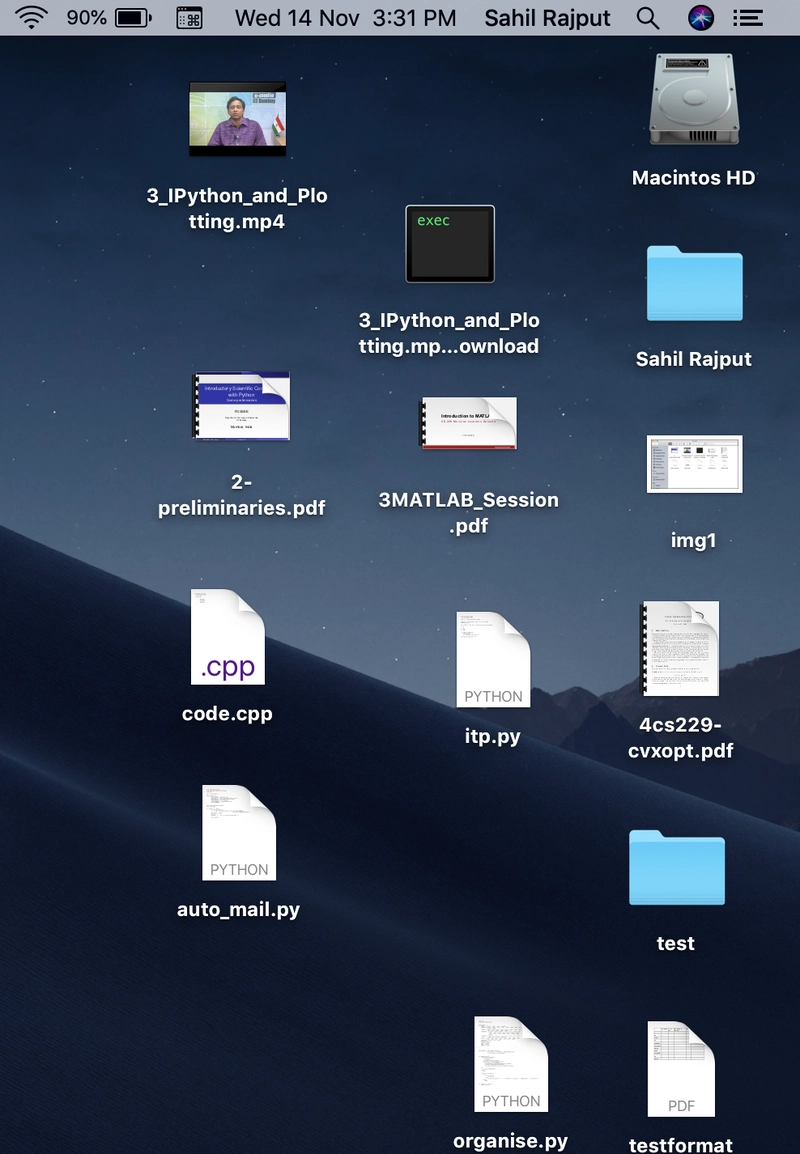Select the test folder icon
Viewport: 800px width, 1154px height.
pyautogui.click(x=676, y=868)
